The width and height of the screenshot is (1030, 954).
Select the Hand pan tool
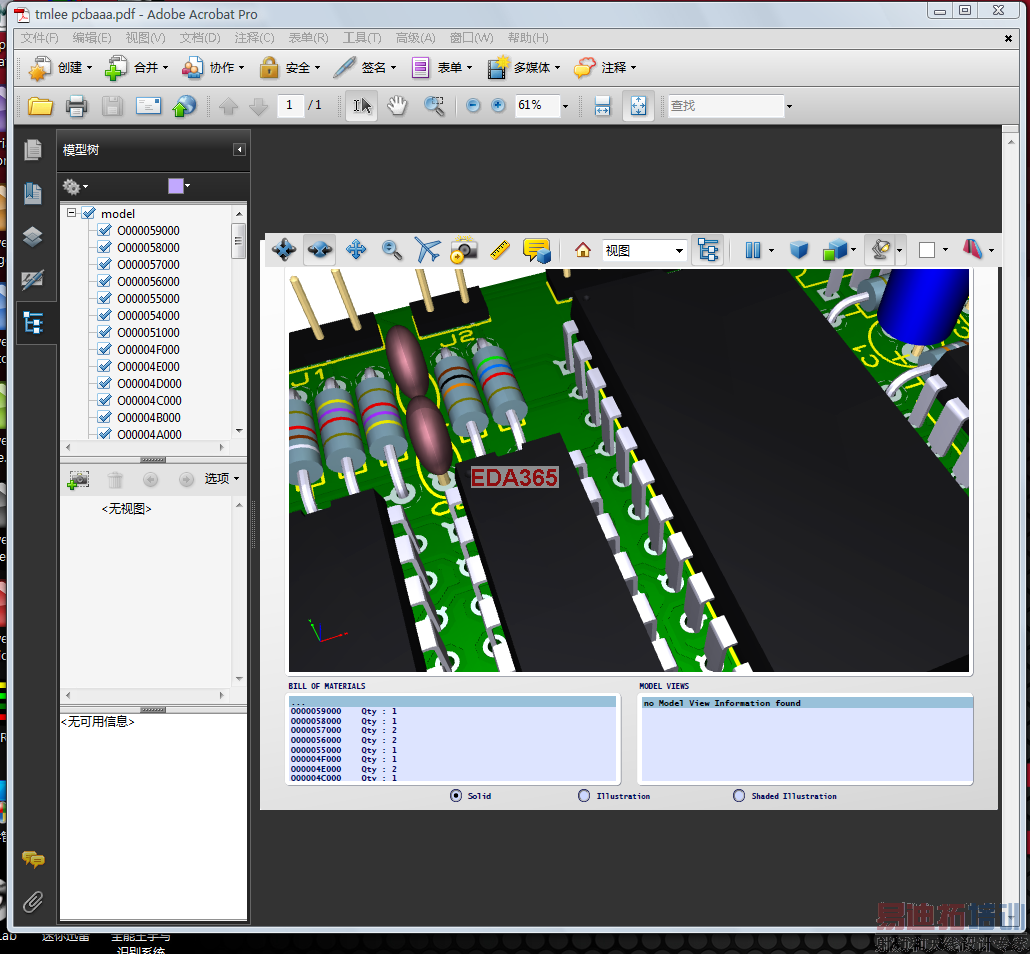(x=398, y=106)
